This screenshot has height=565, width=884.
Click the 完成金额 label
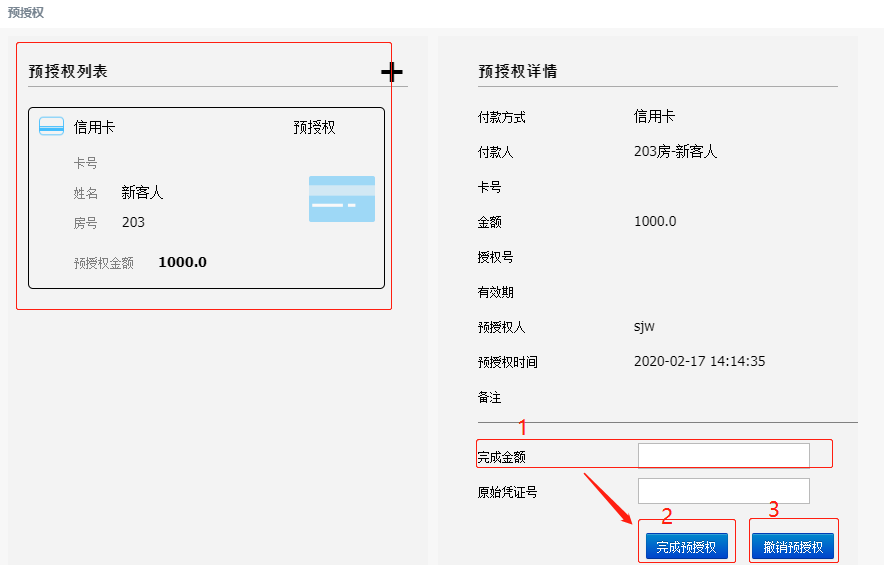pyautogui.click(x=502, y=457)
